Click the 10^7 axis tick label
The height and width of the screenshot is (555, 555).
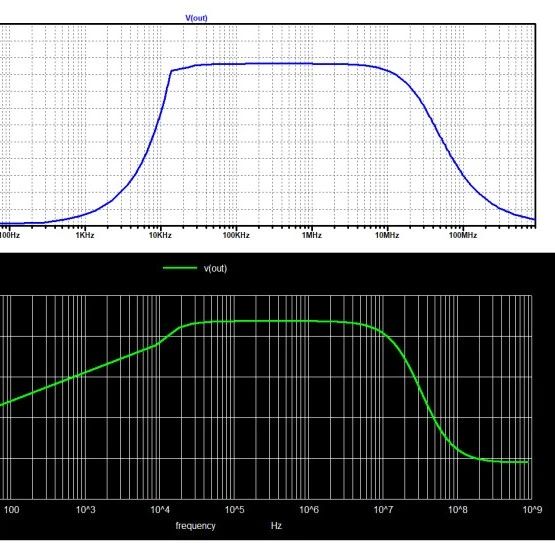tap(383, 510)
